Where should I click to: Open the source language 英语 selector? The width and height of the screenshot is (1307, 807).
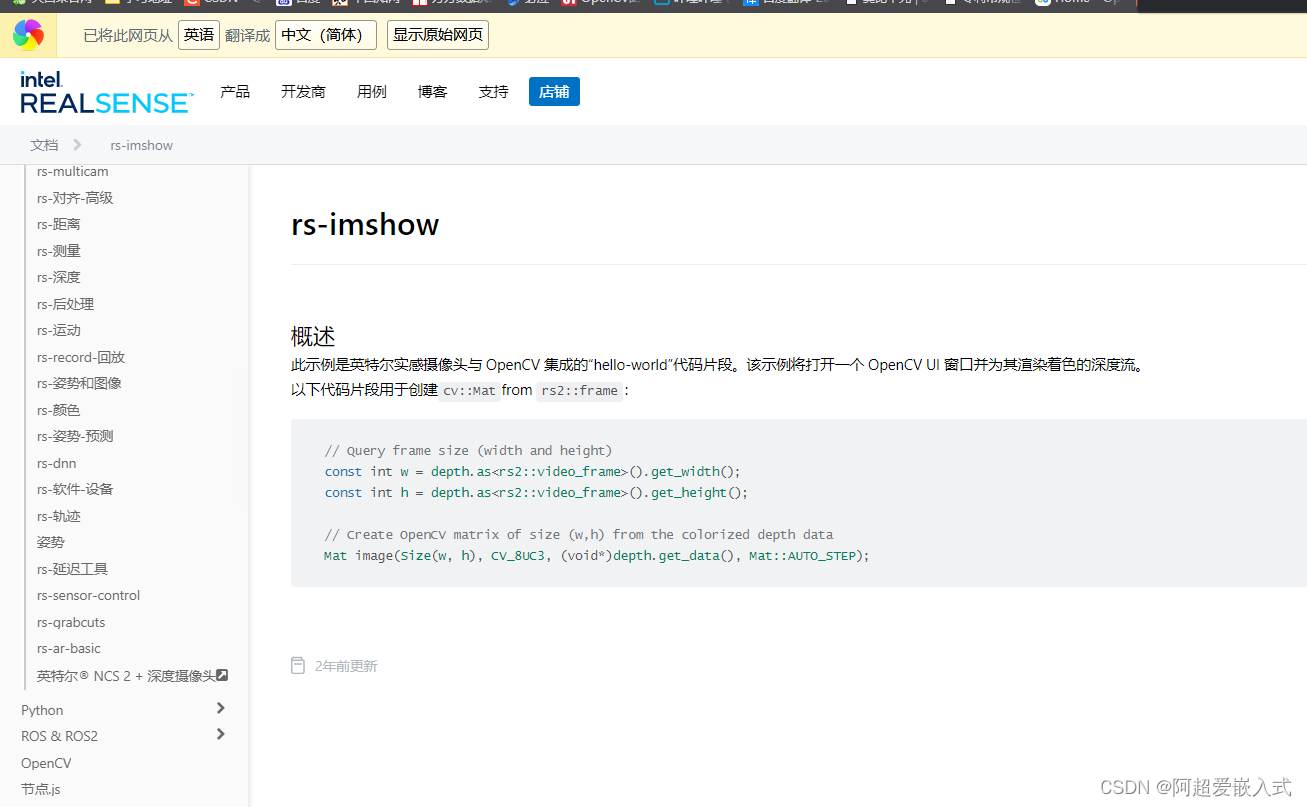[x=199, y=35]
